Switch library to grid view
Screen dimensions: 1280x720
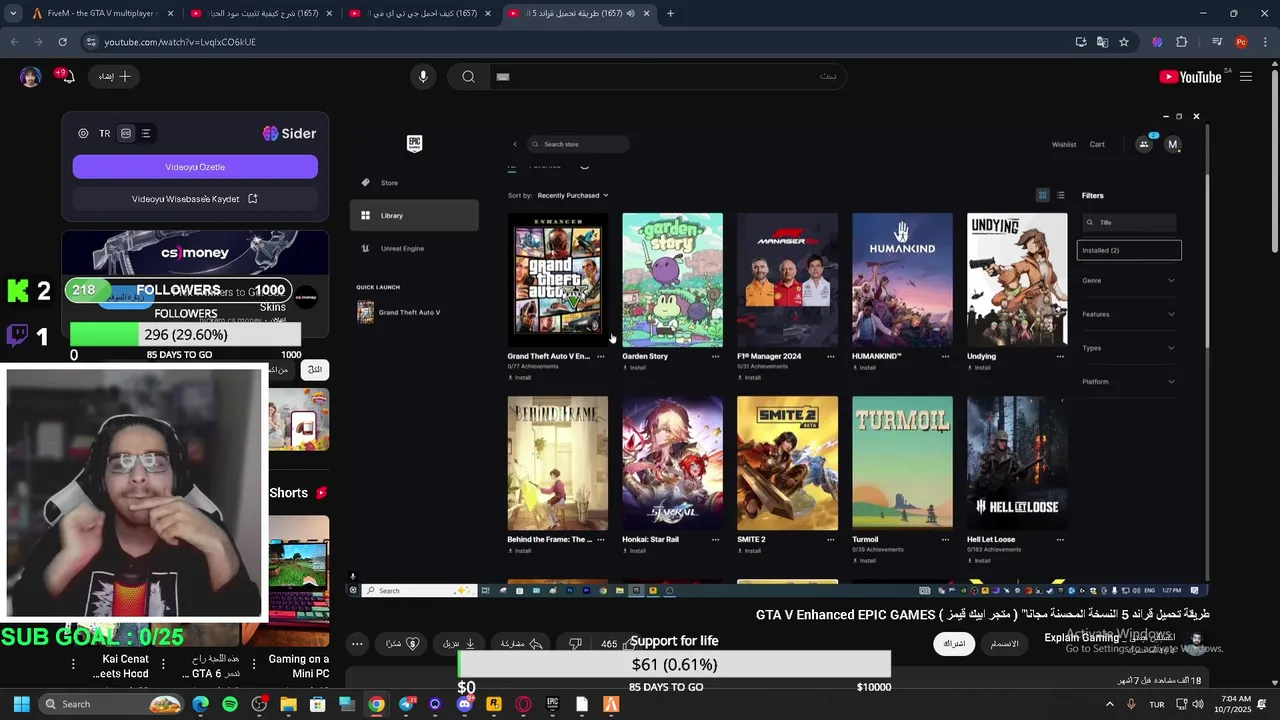tap(1042, 195)
